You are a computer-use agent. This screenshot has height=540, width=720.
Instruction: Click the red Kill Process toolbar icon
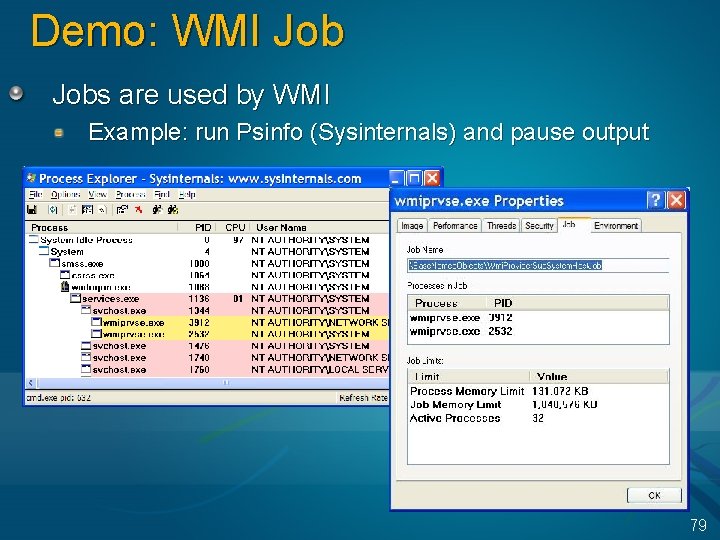point(138,210)
